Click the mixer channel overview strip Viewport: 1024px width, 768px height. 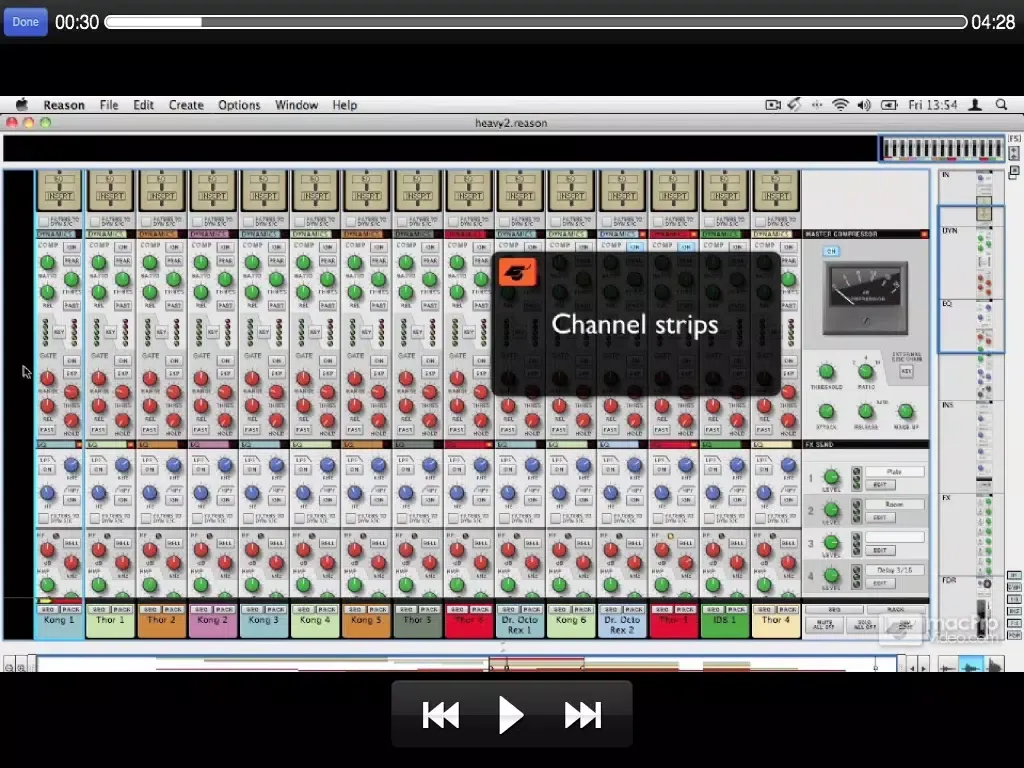(942, 149)
